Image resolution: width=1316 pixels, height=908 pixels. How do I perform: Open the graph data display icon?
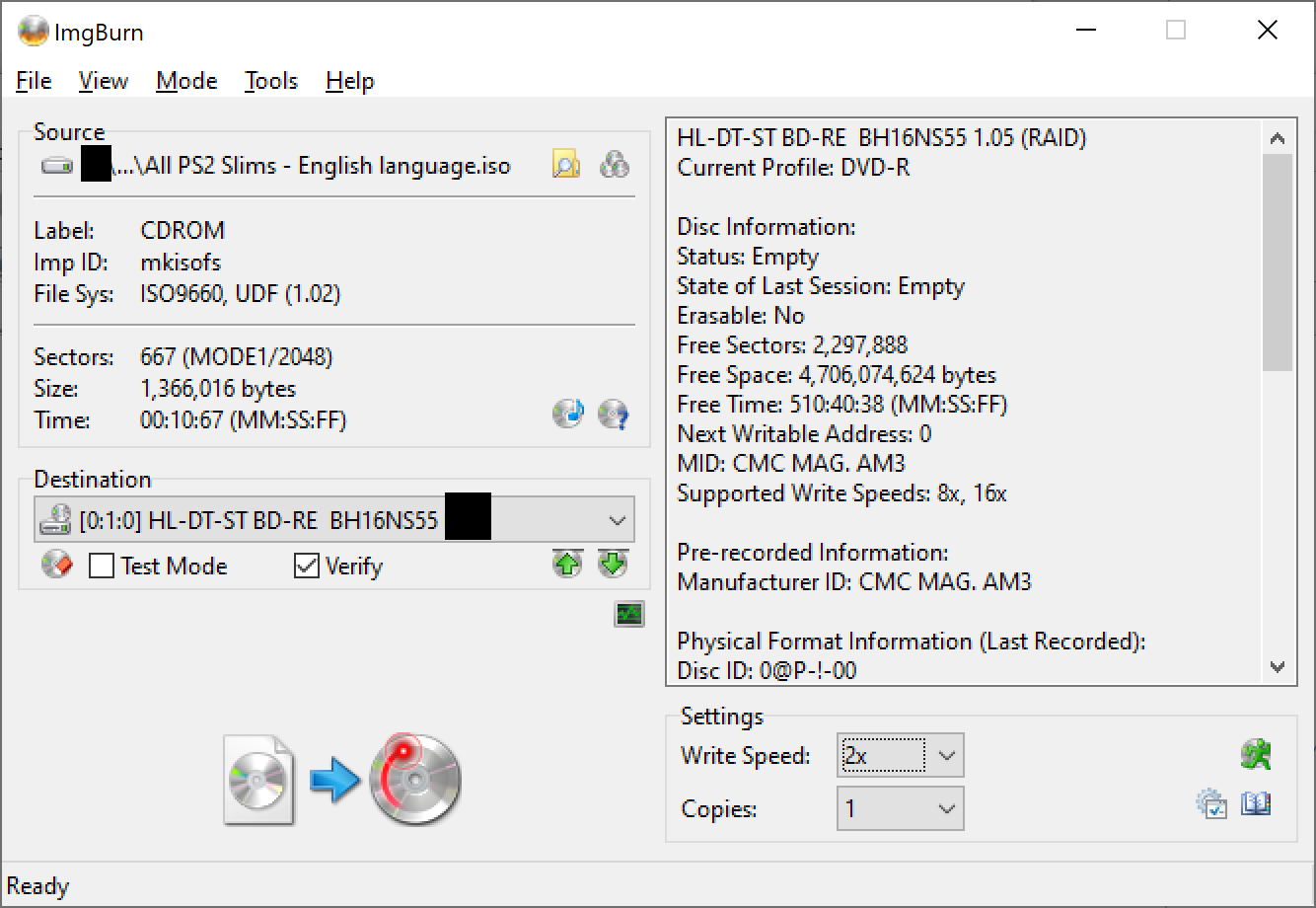point(628,614)
